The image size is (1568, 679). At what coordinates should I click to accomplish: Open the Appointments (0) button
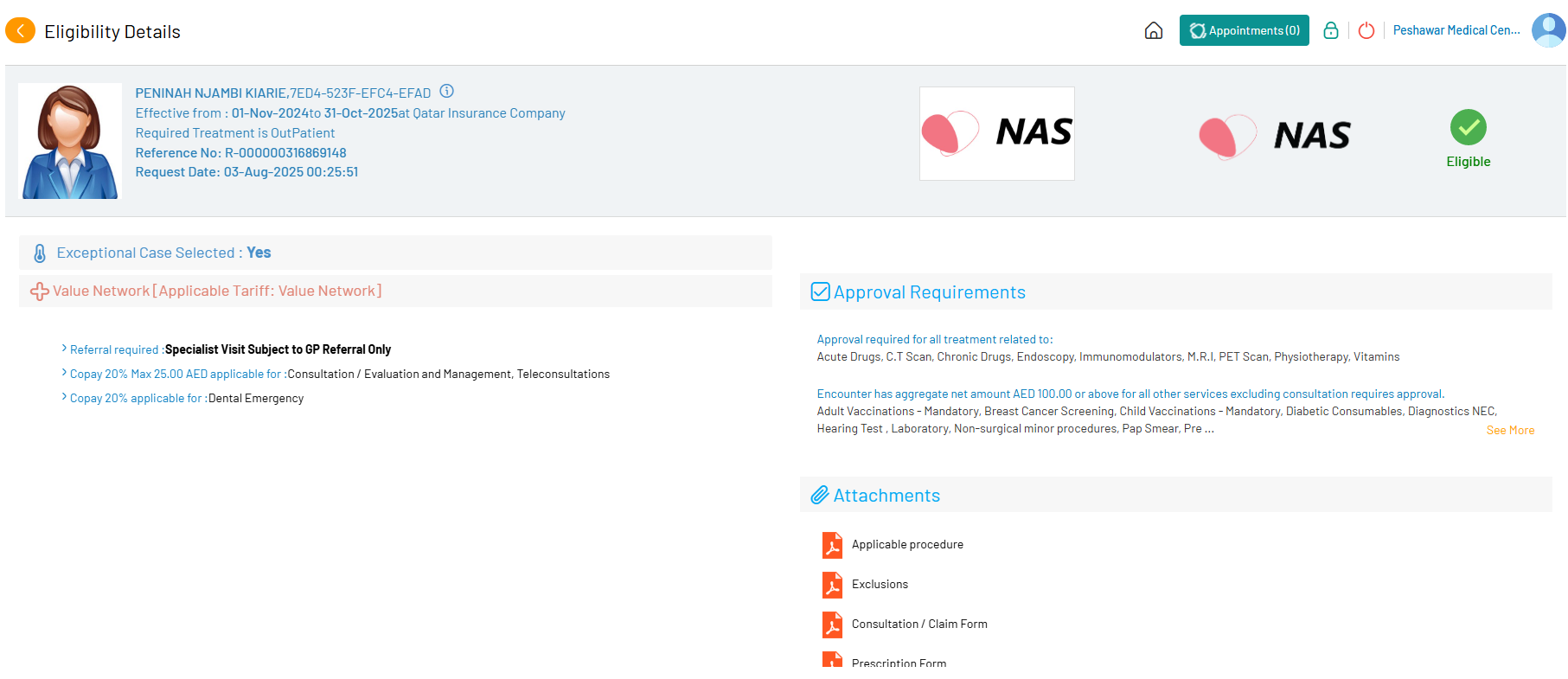tap(1244, 30)
